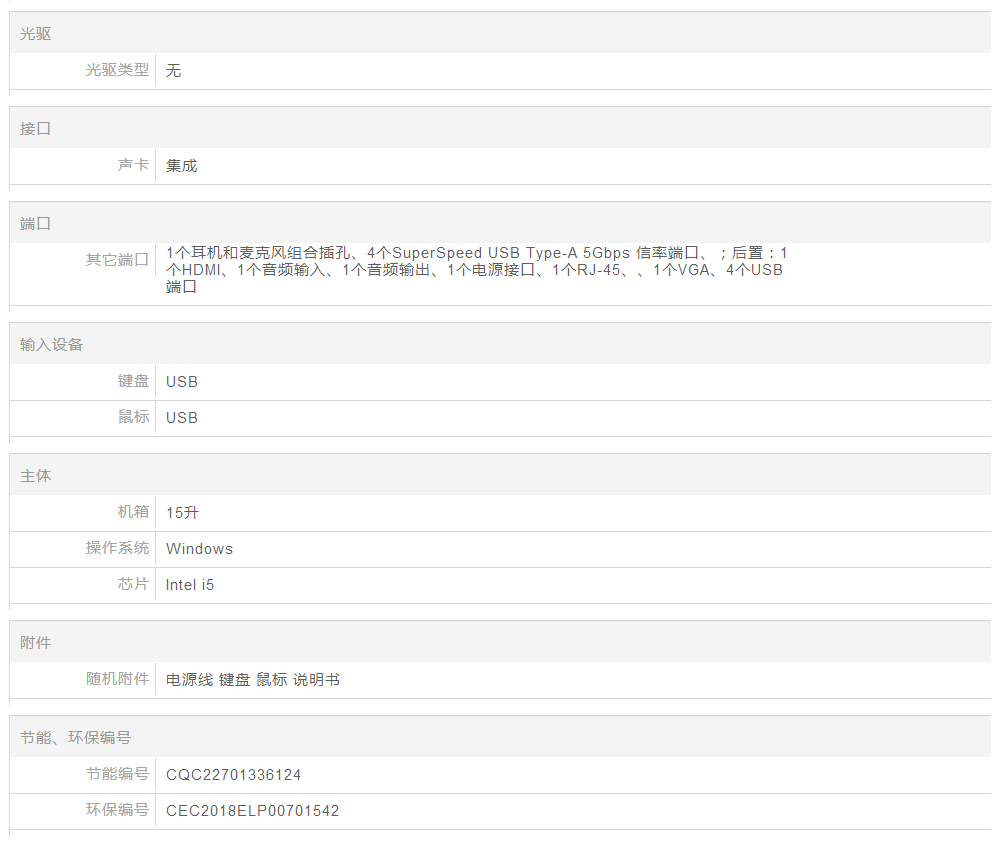This screenshot has width=1005, height=844.
Task: Click the USB value in the 鼠标 row
Action: [182, 418]
